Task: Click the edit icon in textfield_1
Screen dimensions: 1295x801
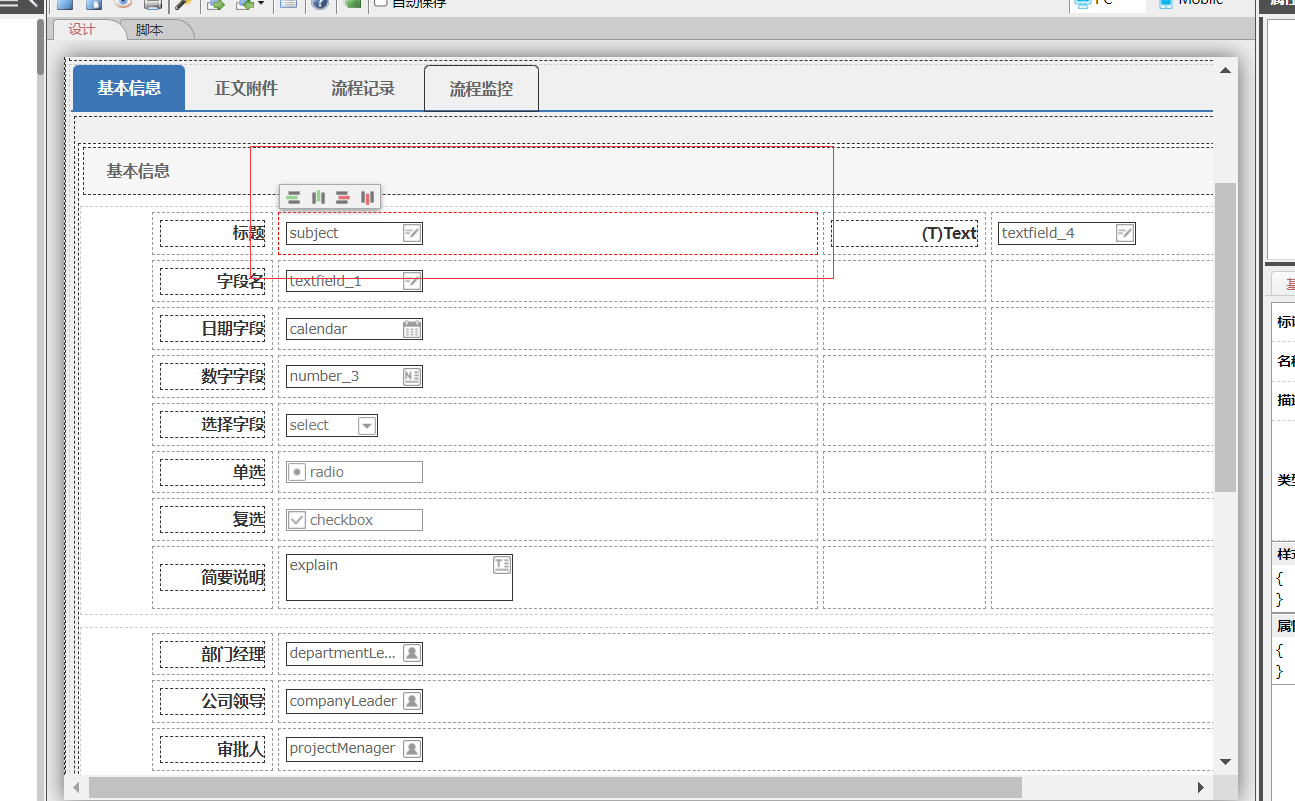Action: click(x=412, y=281)
